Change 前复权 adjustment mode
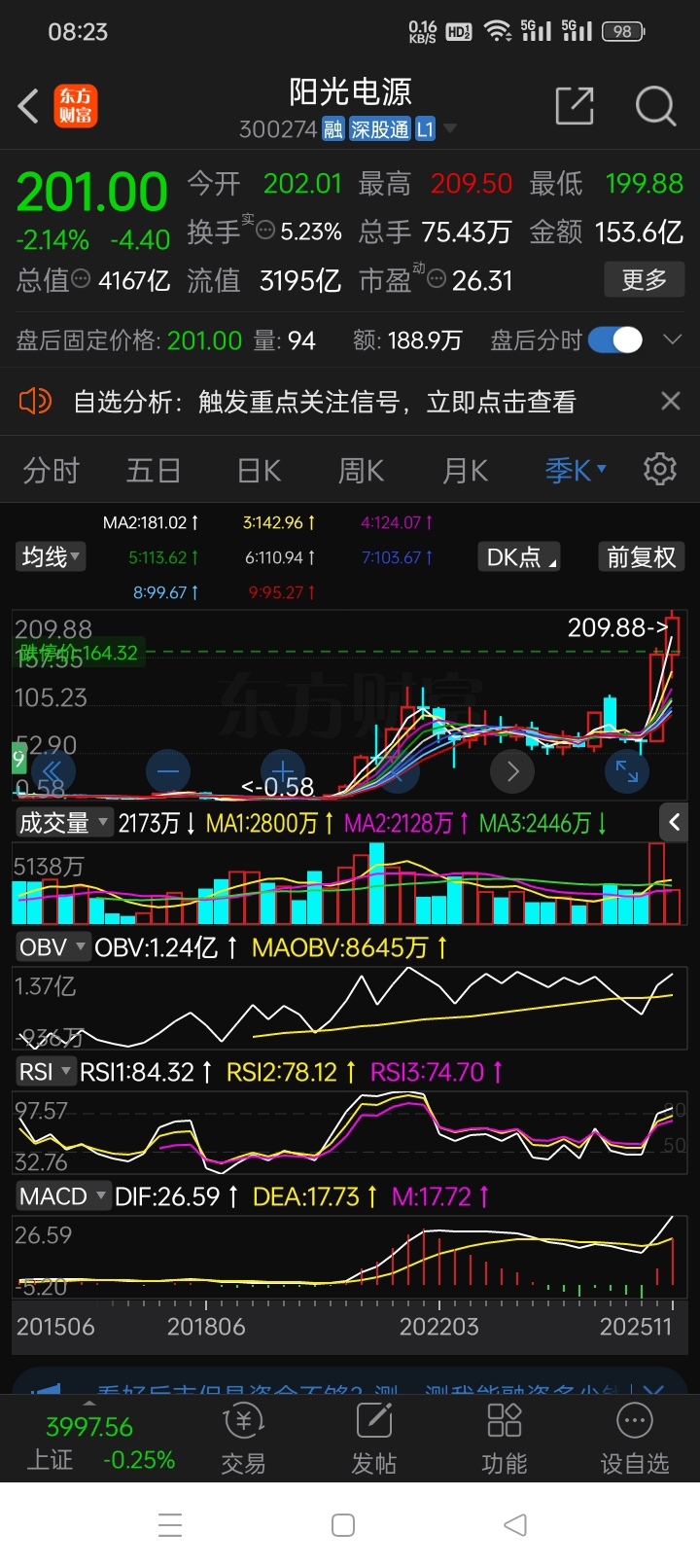The width and height of the screenshot is (700, 1568). point(641,556)
